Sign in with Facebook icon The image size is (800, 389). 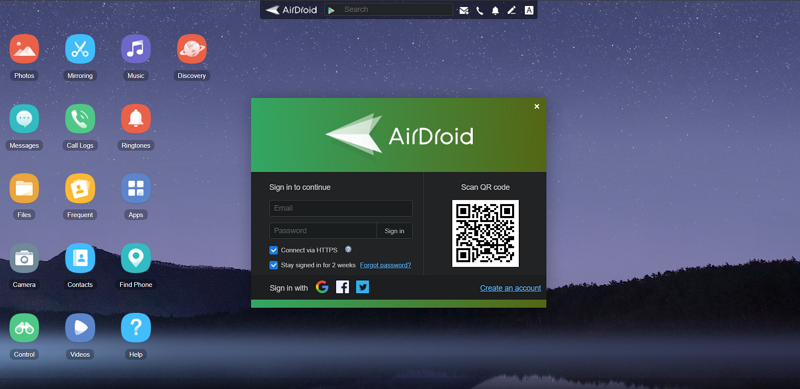click(342, 287)
